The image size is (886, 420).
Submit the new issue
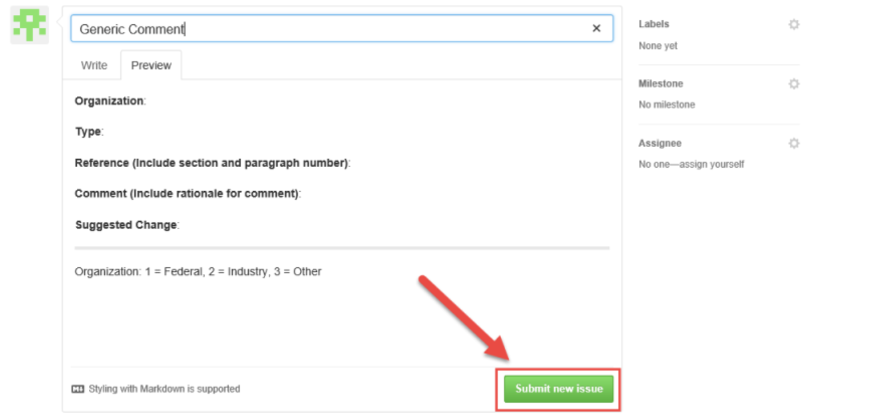pos(558,389)
